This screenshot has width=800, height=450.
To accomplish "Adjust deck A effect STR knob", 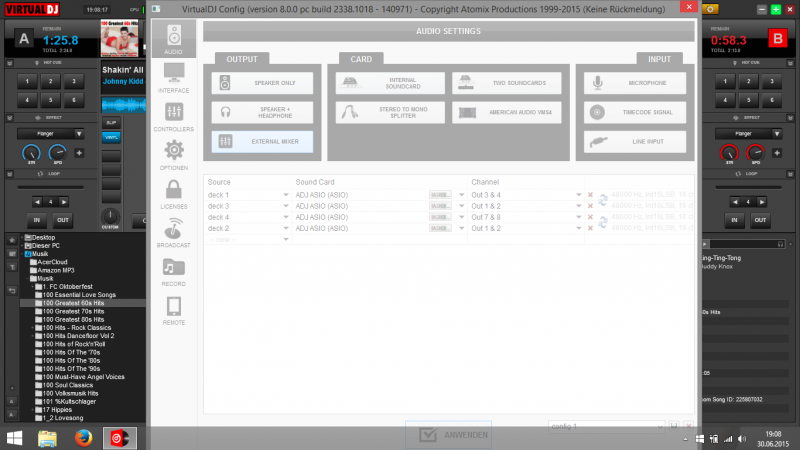I will tap(31, 153).
